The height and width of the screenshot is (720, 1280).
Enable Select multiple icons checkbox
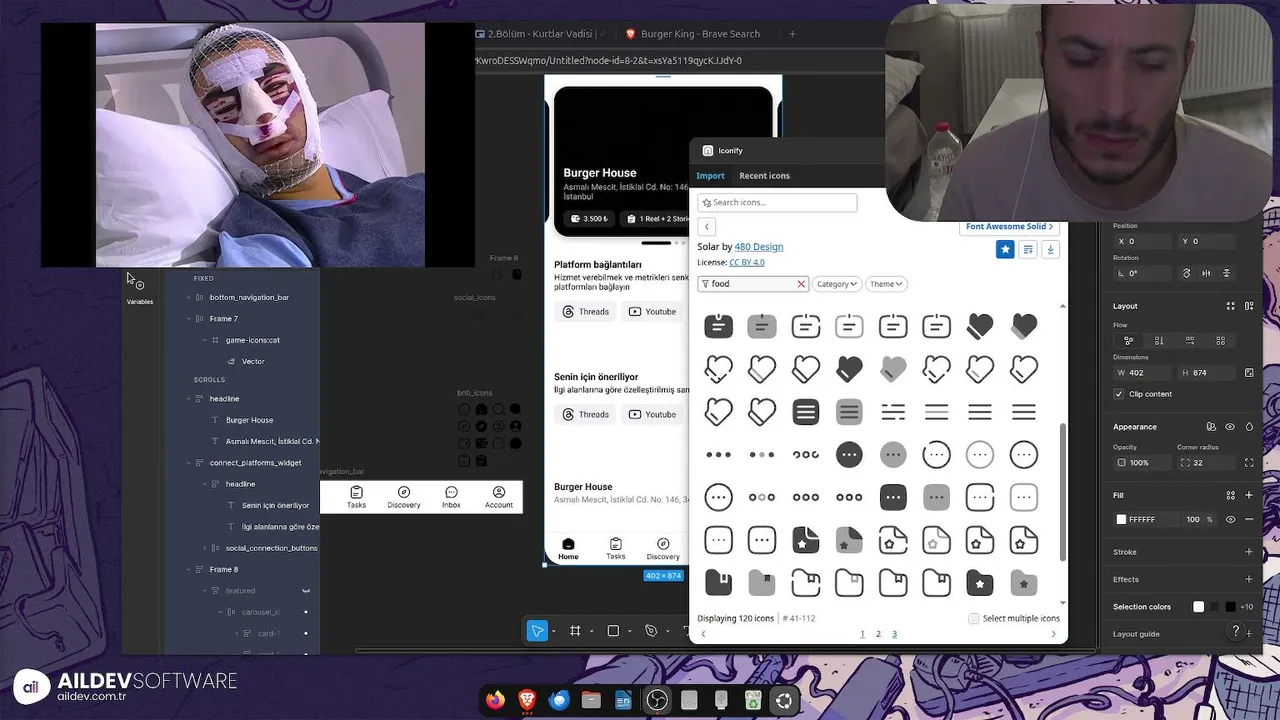(974, 619)
